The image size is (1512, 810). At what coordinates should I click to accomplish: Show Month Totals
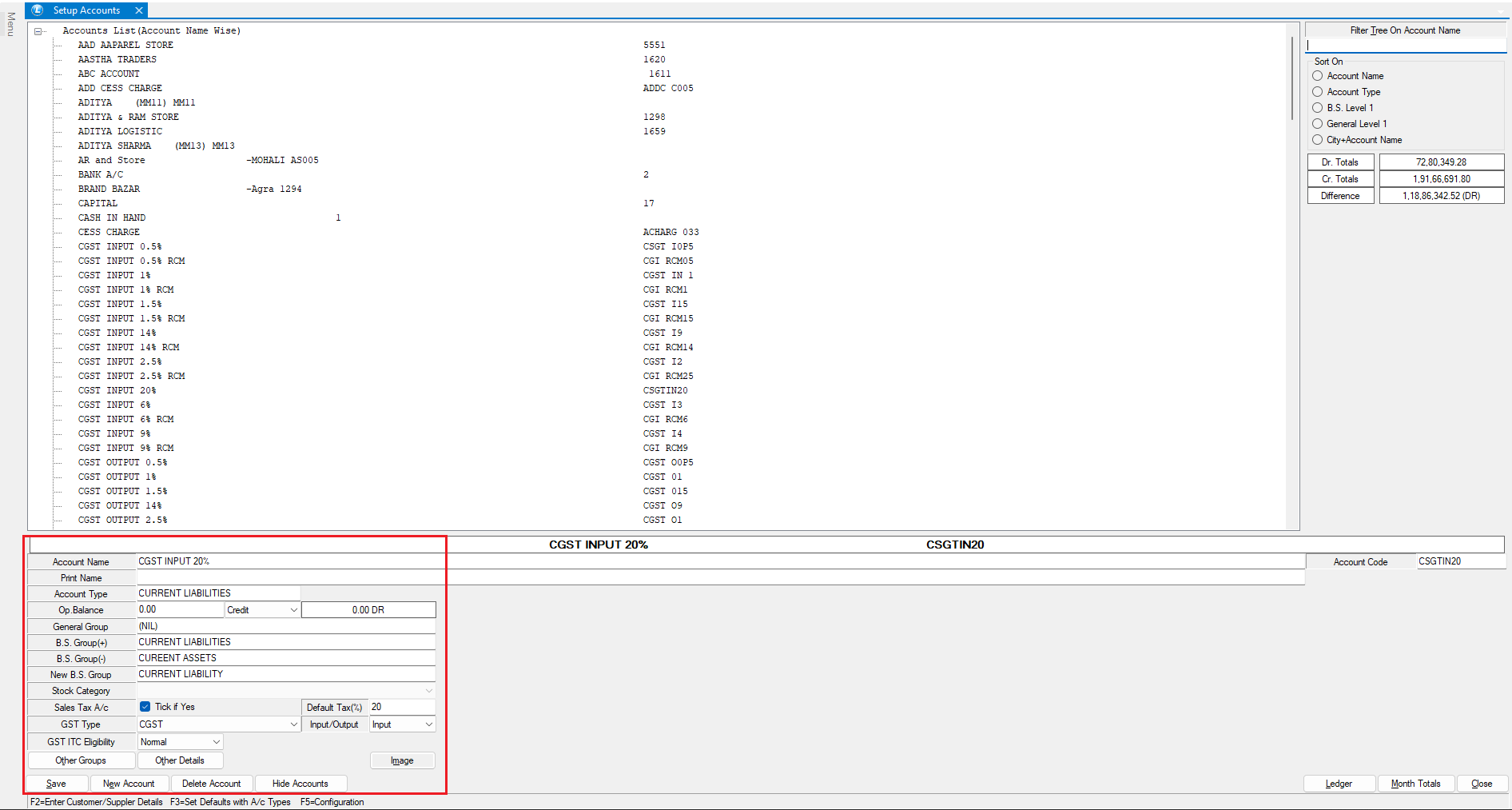coord(1415,784)
